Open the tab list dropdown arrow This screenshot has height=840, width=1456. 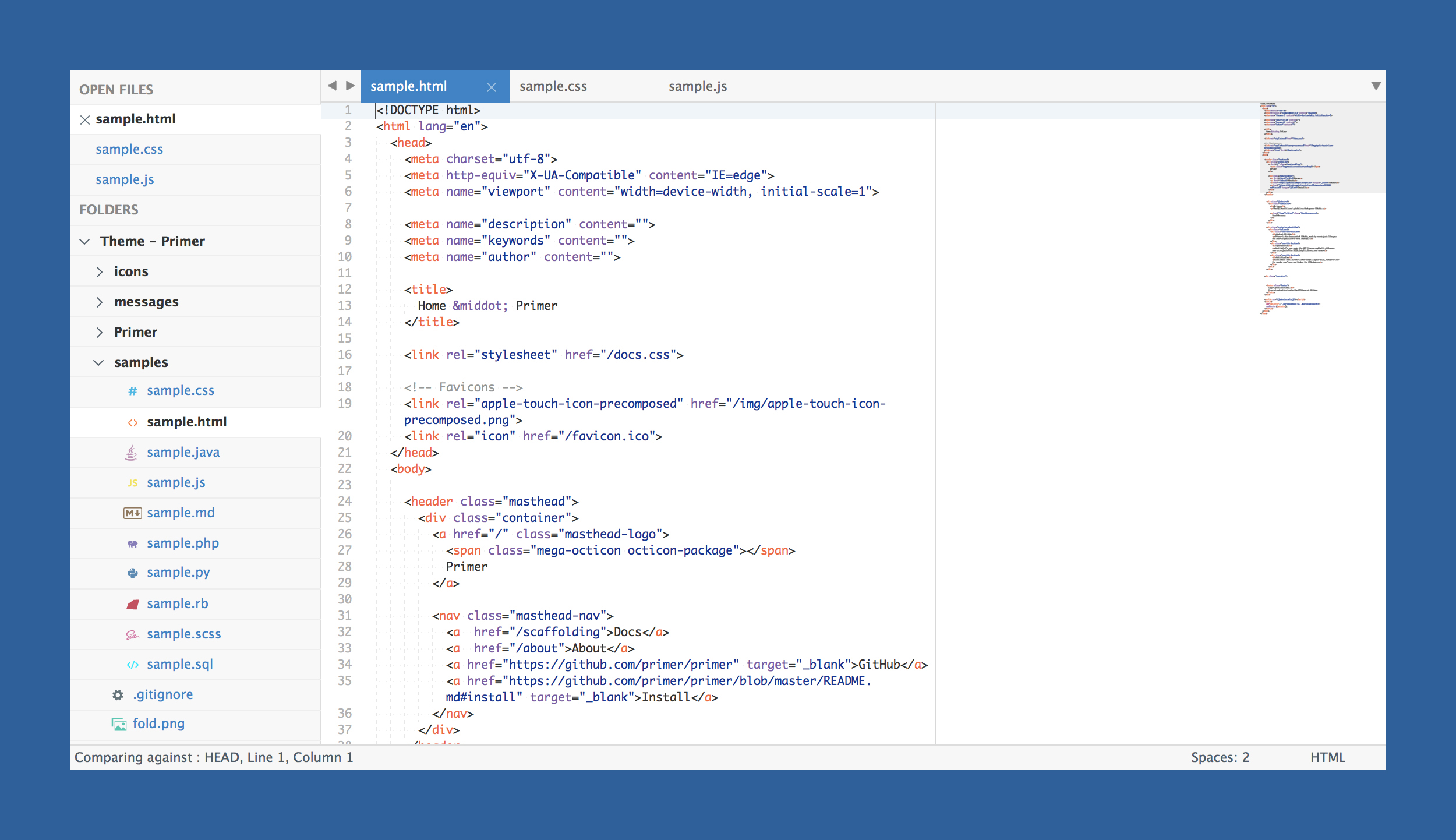[x=1376, y=86]
